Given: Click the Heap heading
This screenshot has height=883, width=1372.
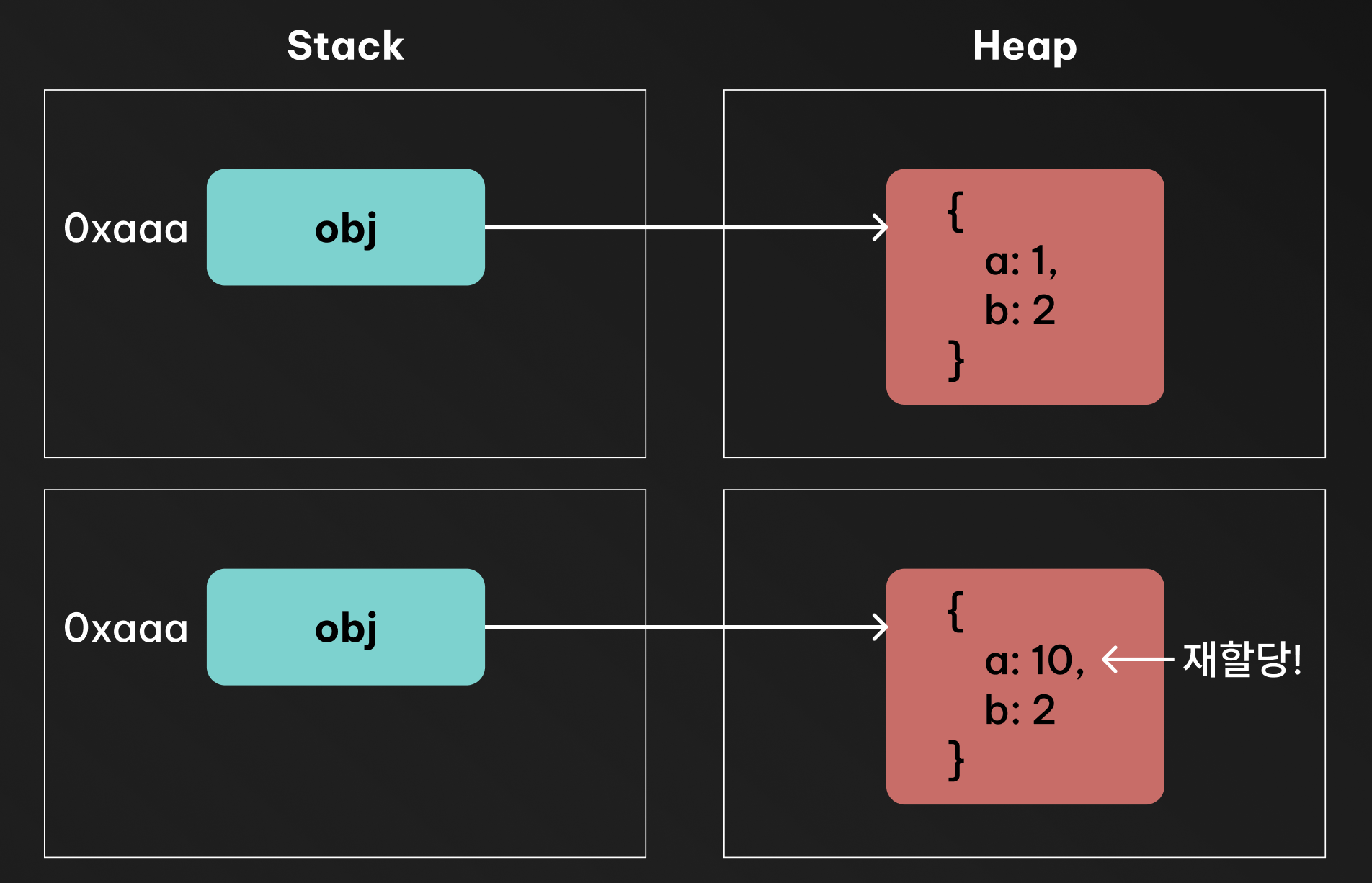Looking at the screenshot, I should (1024, 46).
